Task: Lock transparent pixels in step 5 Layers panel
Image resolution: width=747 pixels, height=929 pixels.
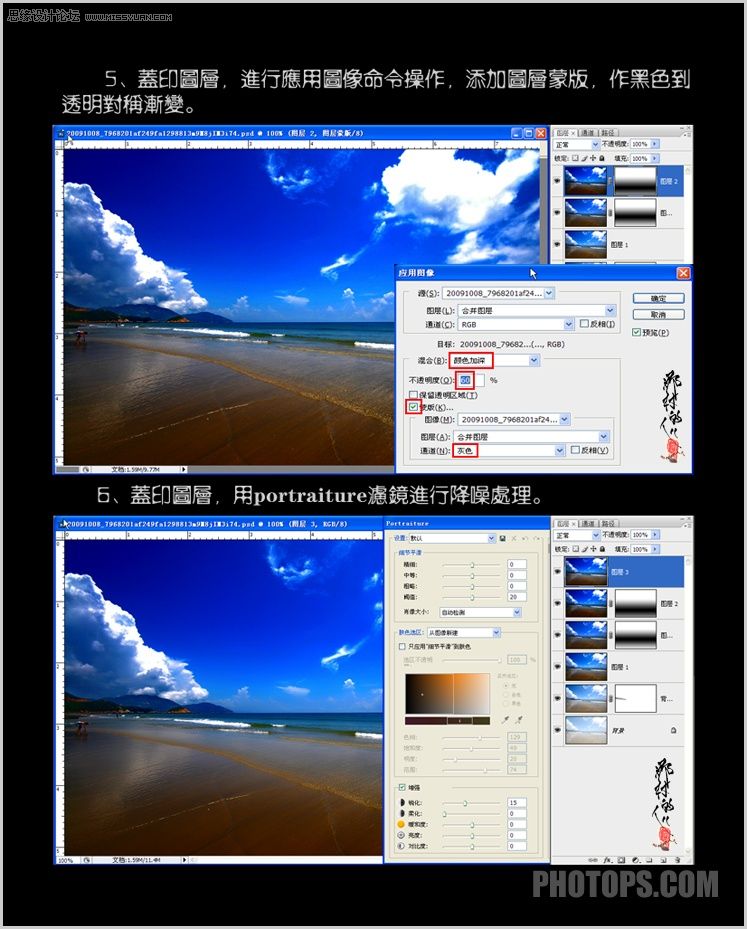Action: click(x=575, y=158)
